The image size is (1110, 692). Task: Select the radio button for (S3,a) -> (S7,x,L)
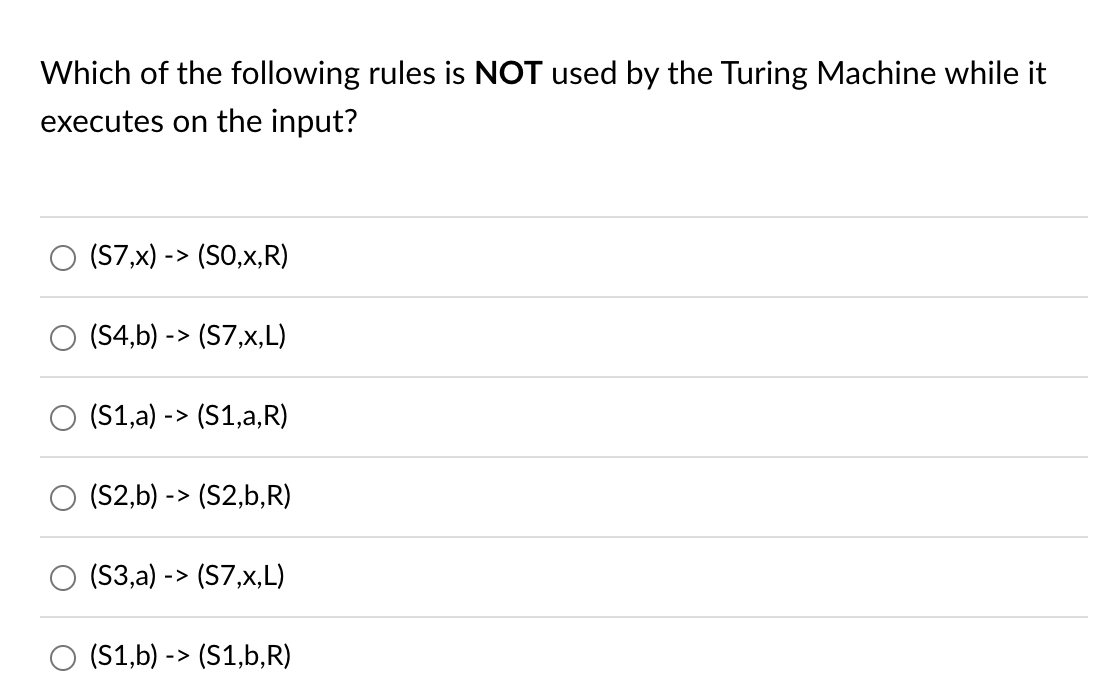click(x=62, y=577)
